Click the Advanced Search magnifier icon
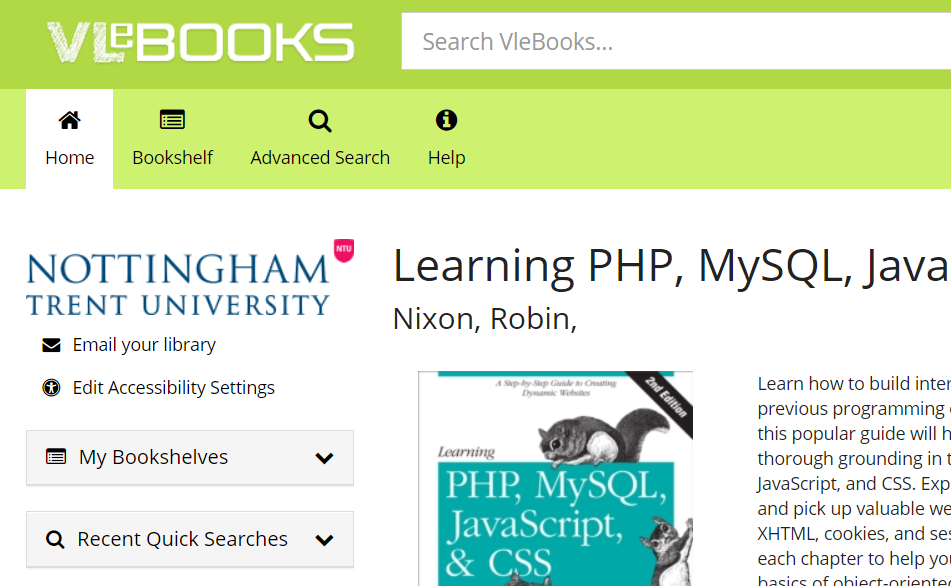This screenshot has width=951, height=586. coord(320,120)
